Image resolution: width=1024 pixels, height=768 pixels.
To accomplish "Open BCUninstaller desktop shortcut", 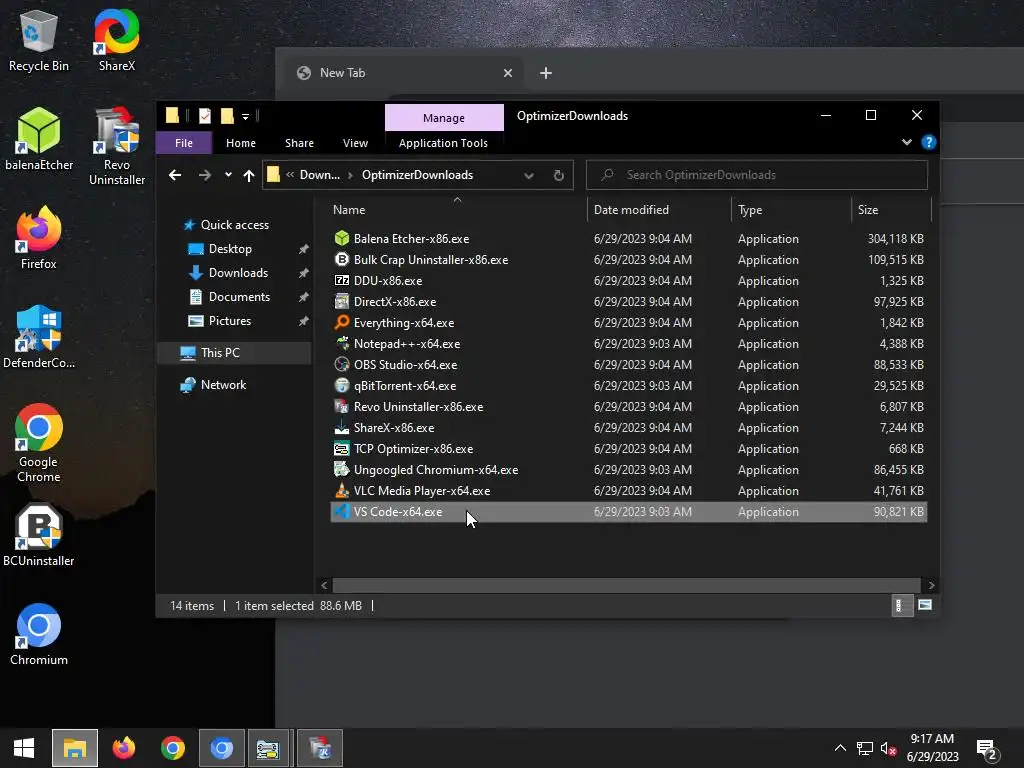I will [39, 536].
